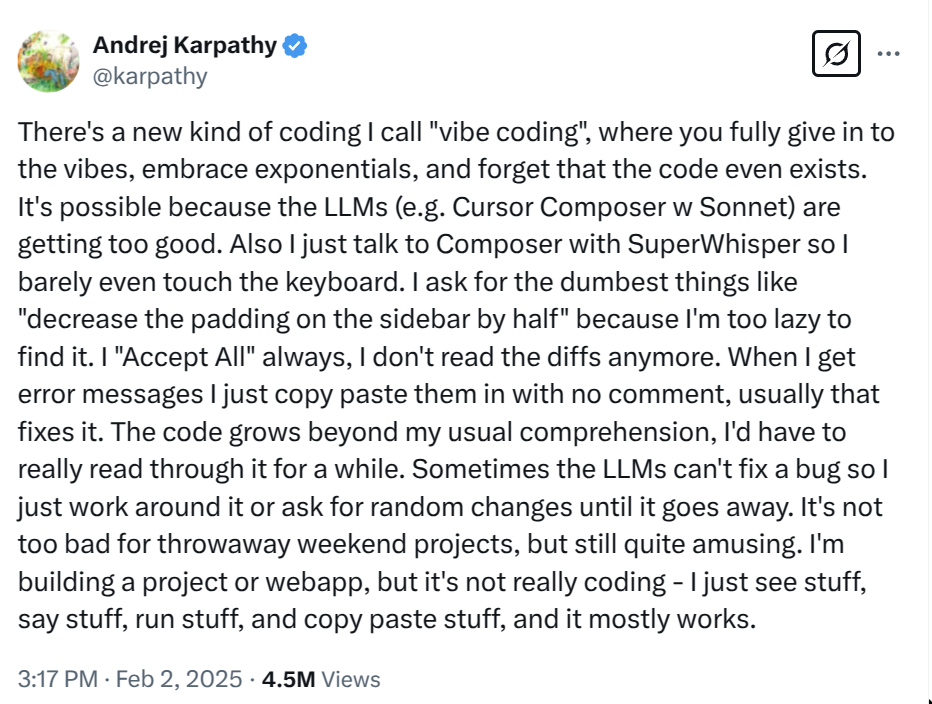Click the word exponentials in the post
Screen dimensions: 932x704
pos(333,169)
